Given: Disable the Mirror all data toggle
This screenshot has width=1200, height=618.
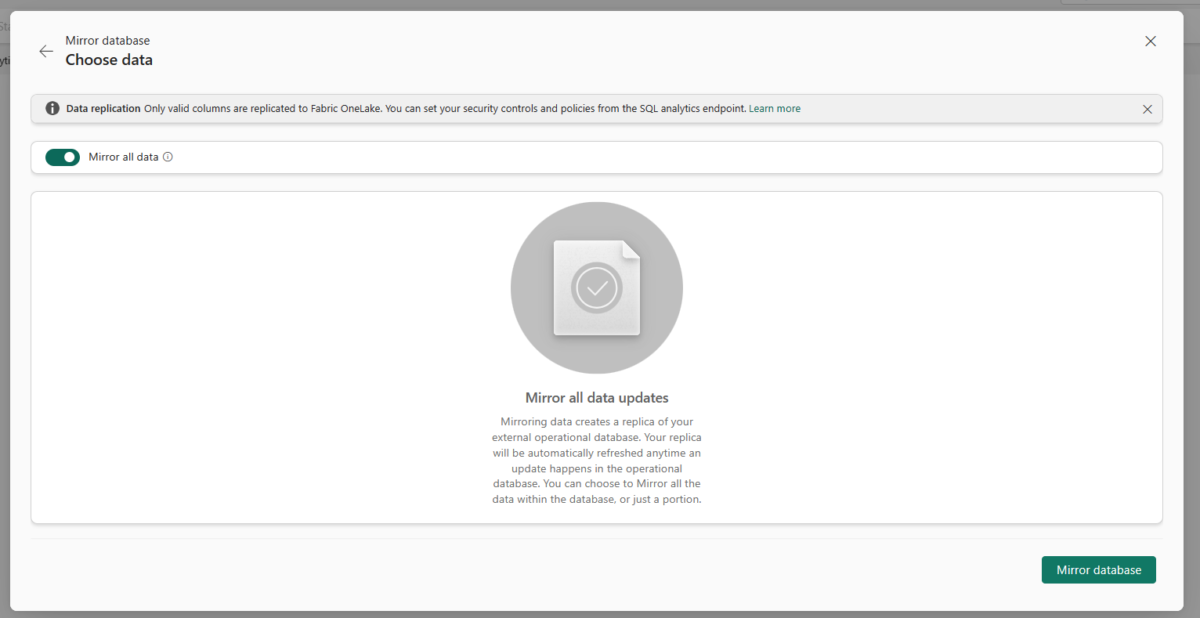Looking at the screenshot, I should pos(62,157).
